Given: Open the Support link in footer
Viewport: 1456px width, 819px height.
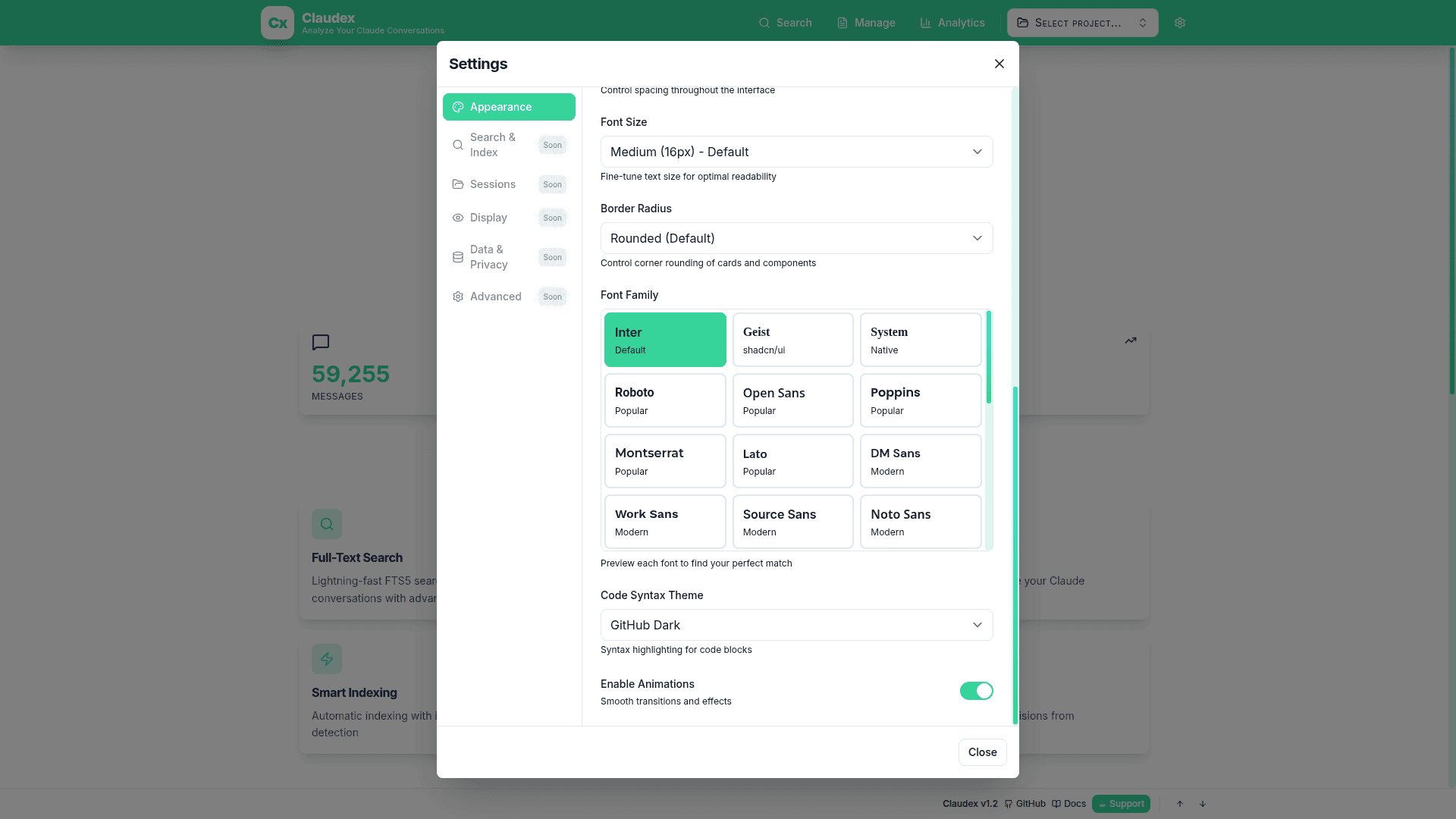Looking at the screenshot, I should [1121, 804].
